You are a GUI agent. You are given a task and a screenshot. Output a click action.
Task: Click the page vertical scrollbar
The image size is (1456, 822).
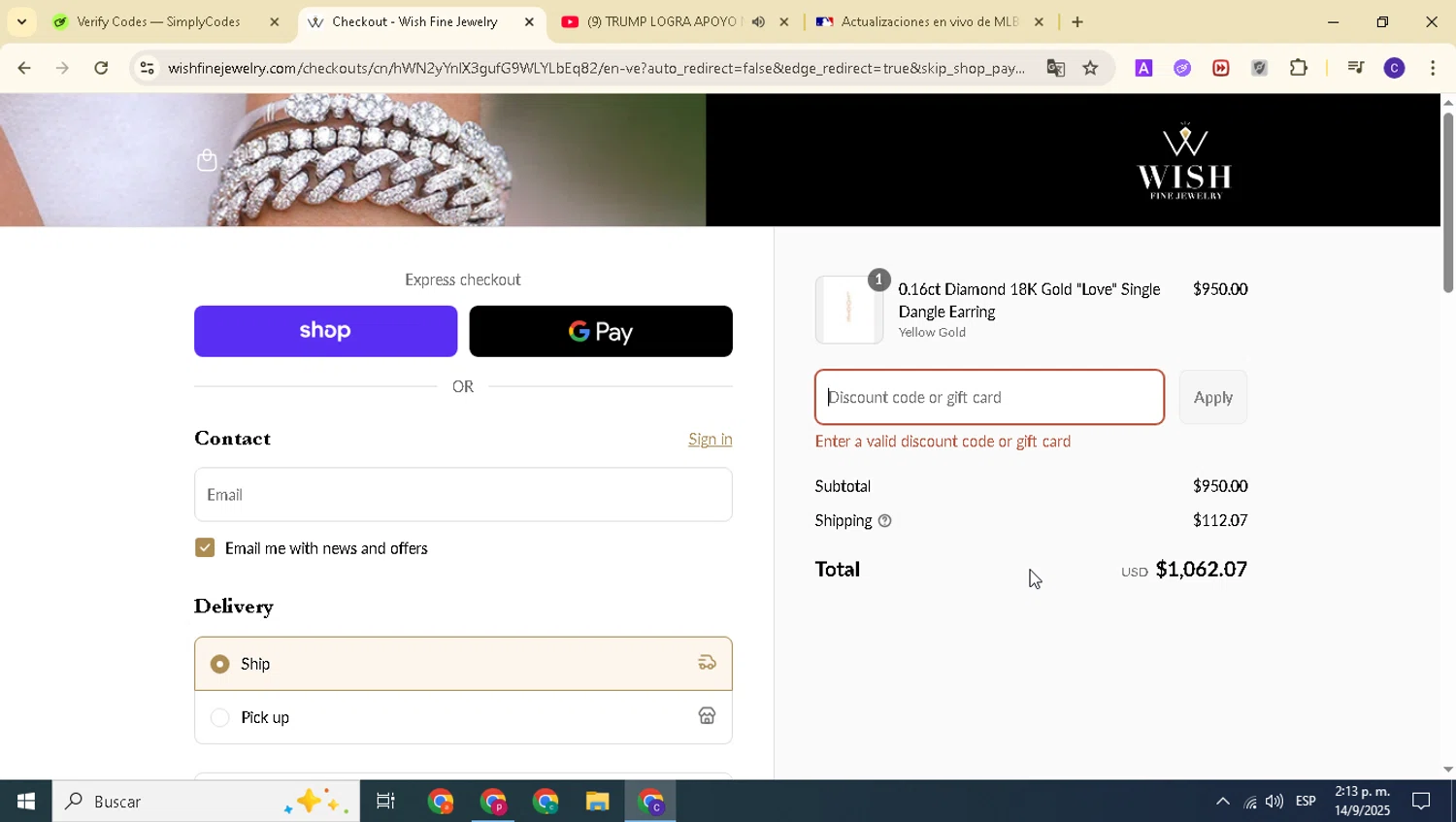1447,203
